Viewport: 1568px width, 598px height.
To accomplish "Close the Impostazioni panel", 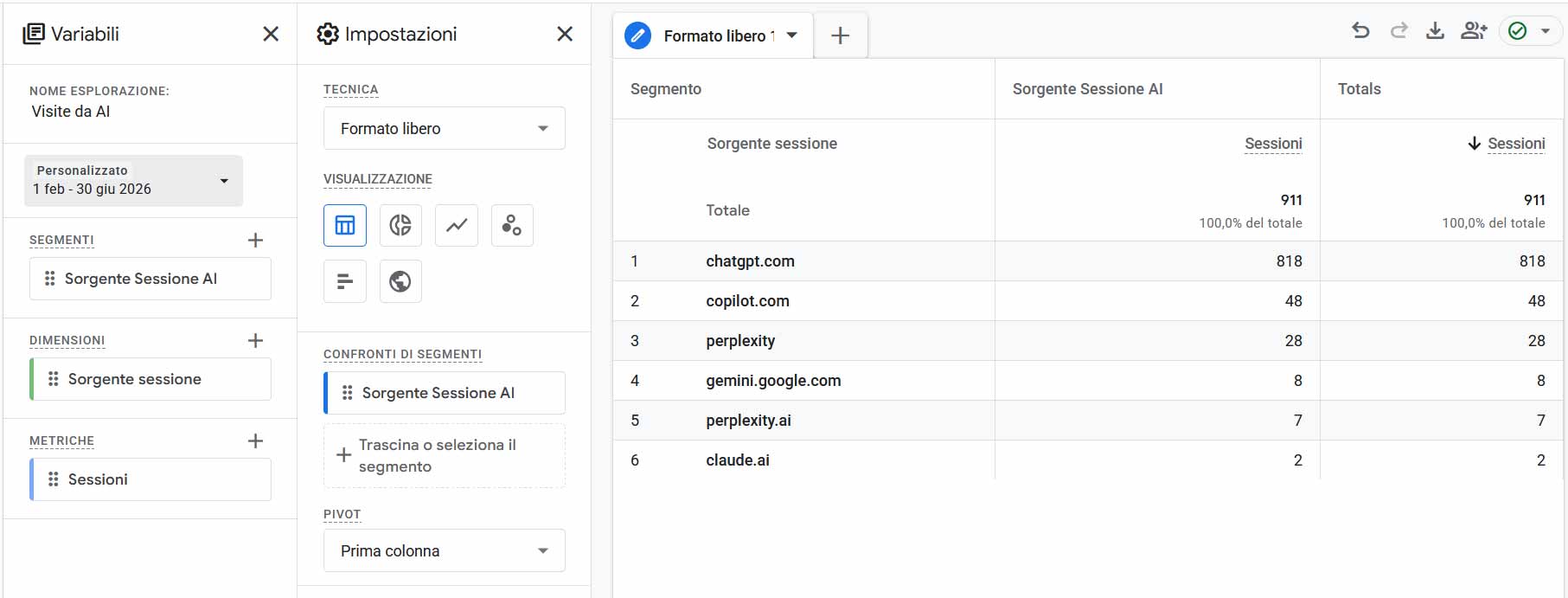I will (x=565, y=34).
